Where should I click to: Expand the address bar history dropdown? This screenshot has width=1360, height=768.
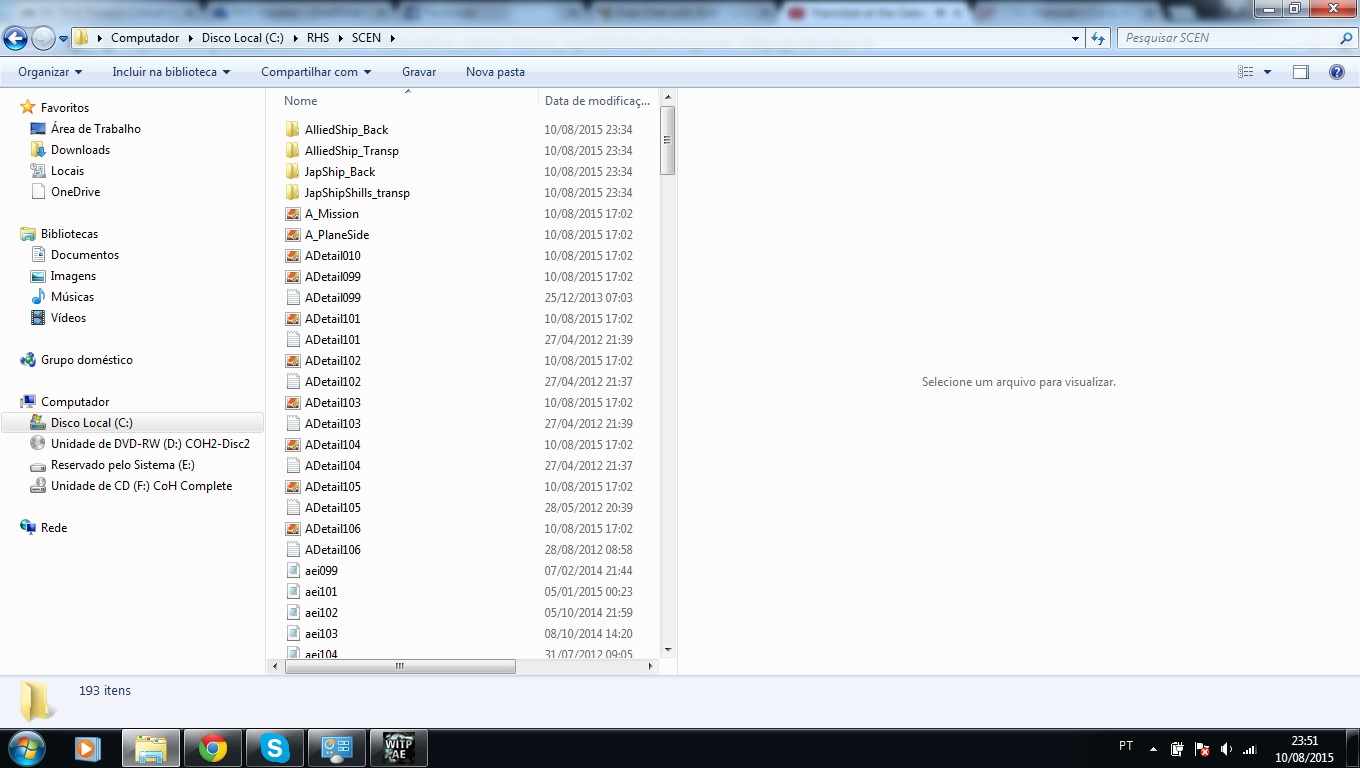tap(1075, 38)
